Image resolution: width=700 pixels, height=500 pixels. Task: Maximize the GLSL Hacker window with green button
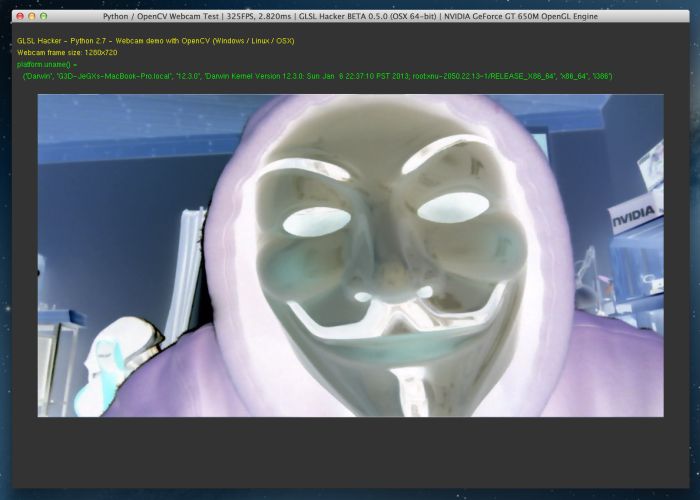(43, 16)
